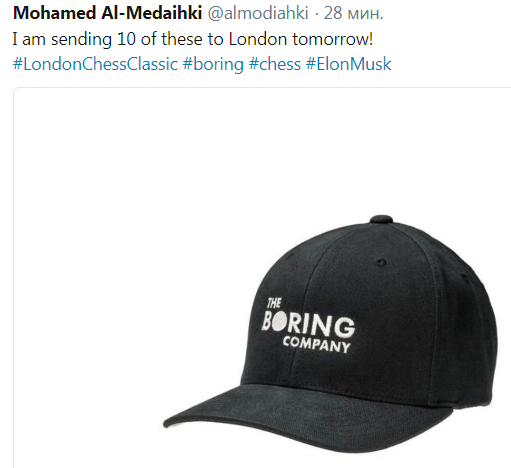Click the number 10 in the tweet text
Image resolution: width=511 pixels, height=468 pixels.
pos(126,39)
